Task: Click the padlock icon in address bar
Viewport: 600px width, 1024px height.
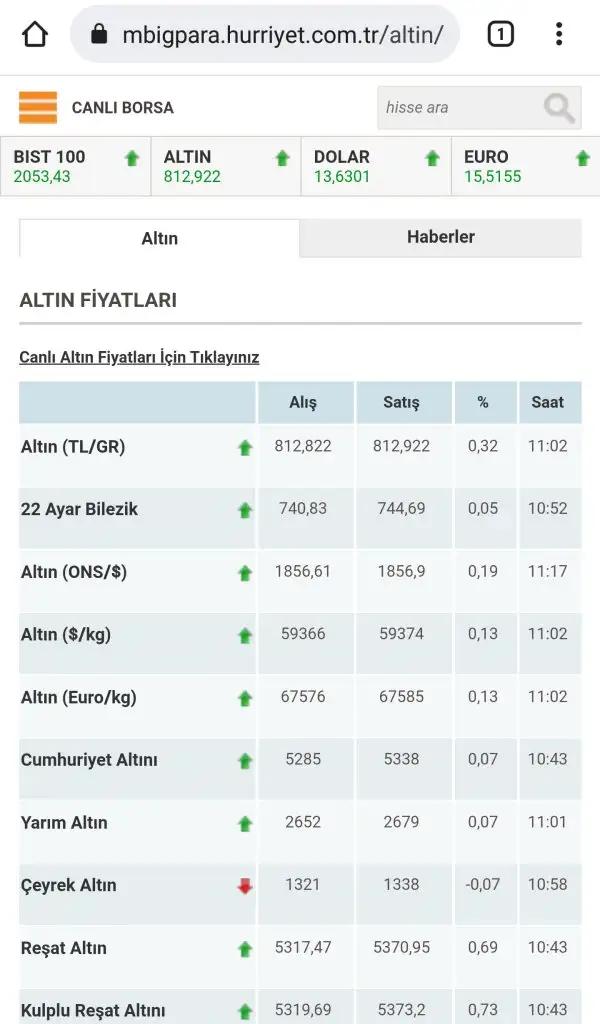Action: [x=99, y=34]
